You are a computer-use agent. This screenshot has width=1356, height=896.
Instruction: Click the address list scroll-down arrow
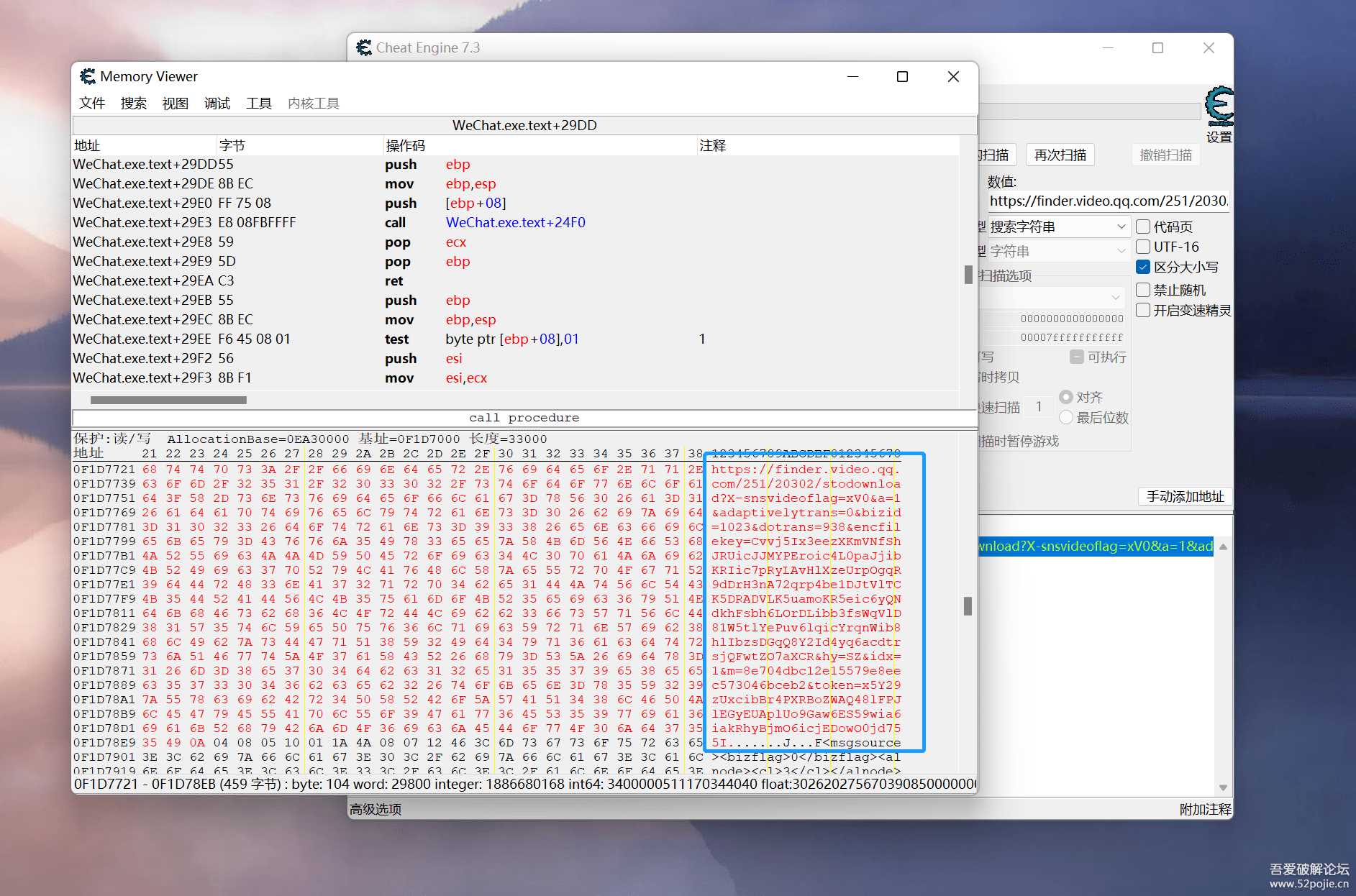pos(1223,787)
